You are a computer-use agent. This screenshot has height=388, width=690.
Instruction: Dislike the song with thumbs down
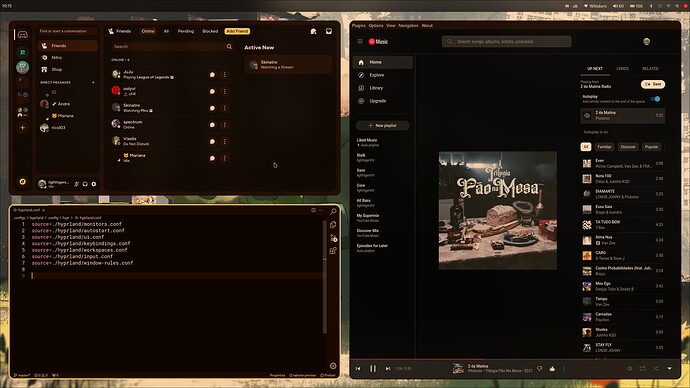pyautogui.click(x=540, y=369)
